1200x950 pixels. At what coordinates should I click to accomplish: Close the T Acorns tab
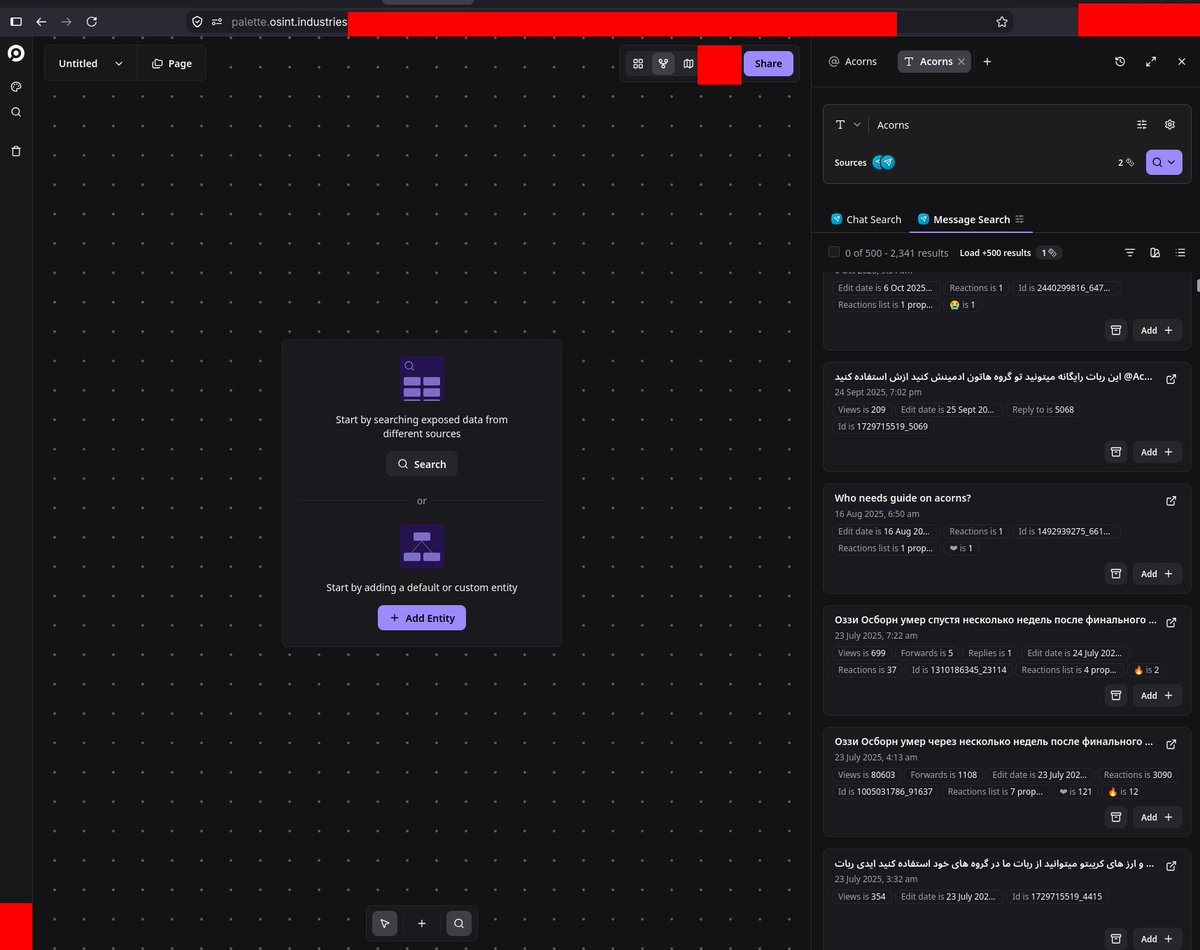click(962, 62)
